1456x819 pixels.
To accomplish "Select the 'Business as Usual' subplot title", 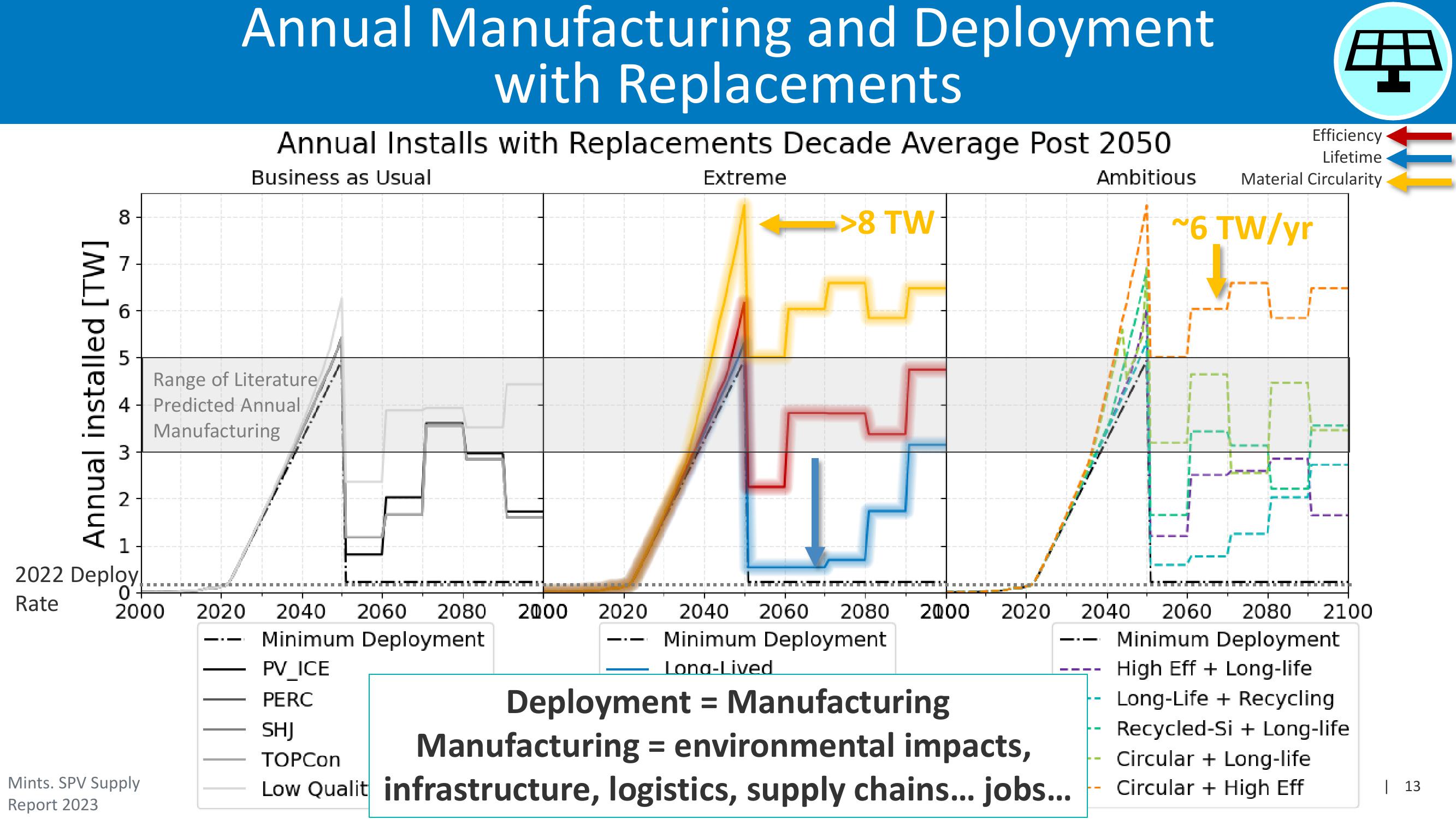I will pos(341,177).
